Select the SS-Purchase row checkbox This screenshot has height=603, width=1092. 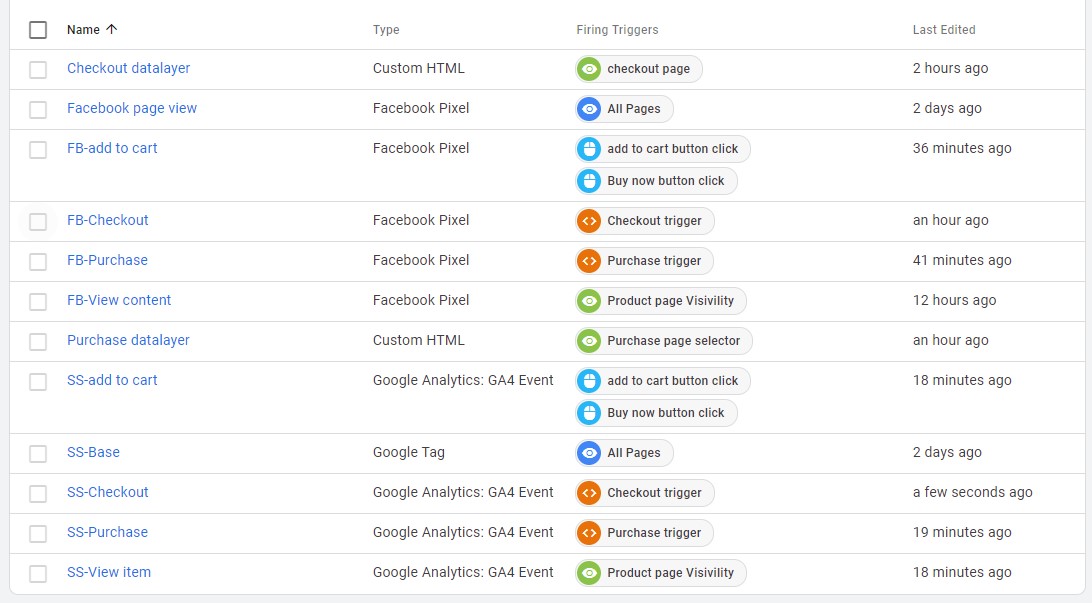(x=38, y=533)
